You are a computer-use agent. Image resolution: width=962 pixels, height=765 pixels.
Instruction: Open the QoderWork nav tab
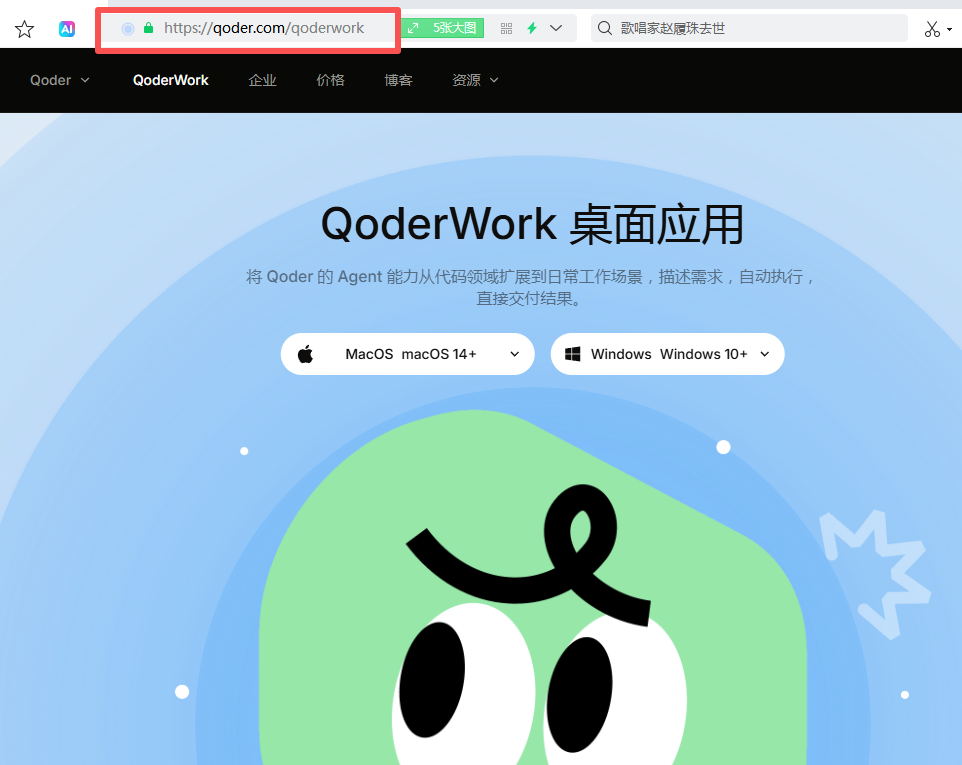pyautogui.click(x=171, y=80)
